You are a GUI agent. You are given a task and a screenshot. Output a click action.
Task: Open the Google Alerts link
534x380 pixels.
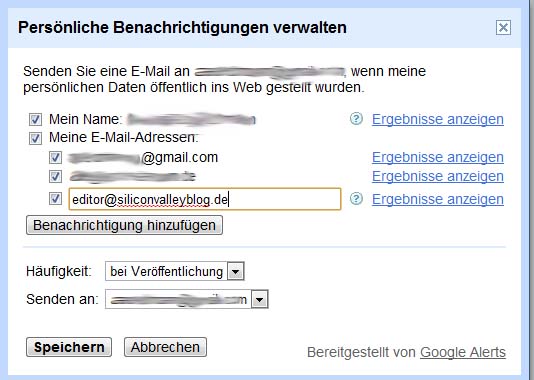pos(463,352)
